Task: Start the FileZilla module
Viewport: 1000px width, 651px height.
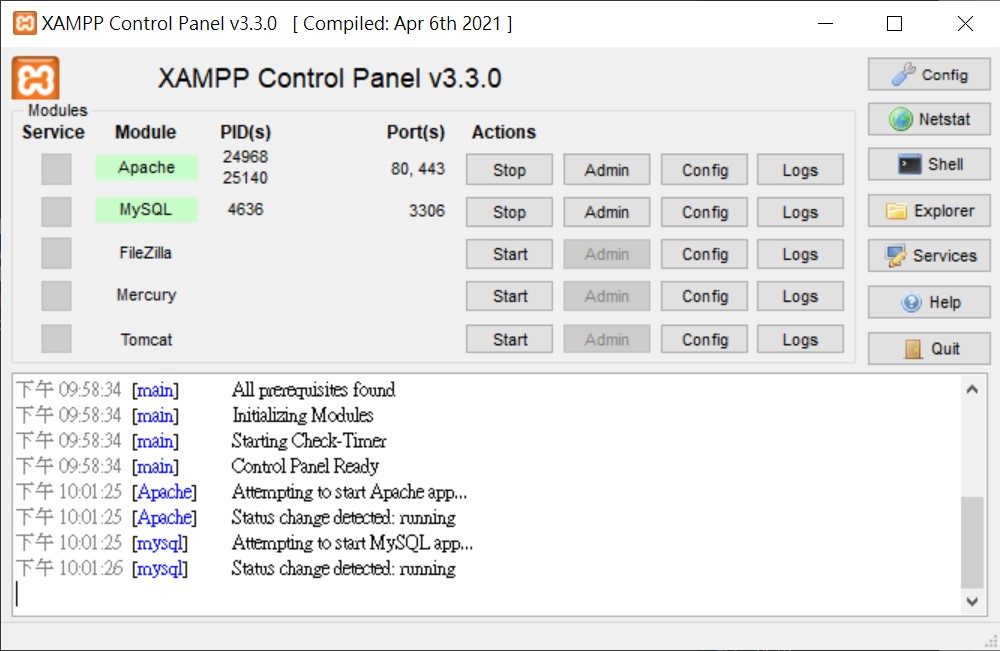Action: click(x=509, y=254)
